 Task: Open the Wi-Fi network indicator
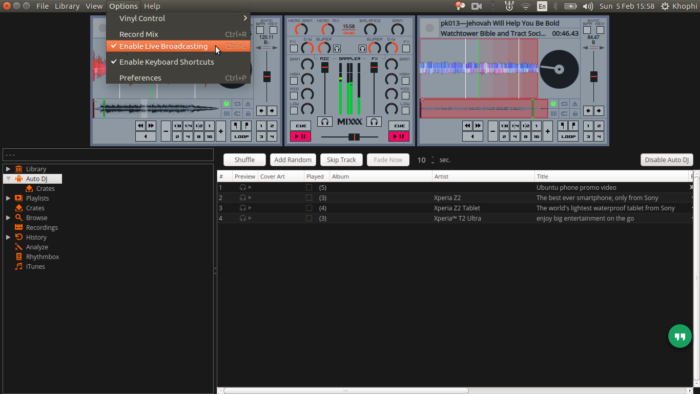coord(525,6)
